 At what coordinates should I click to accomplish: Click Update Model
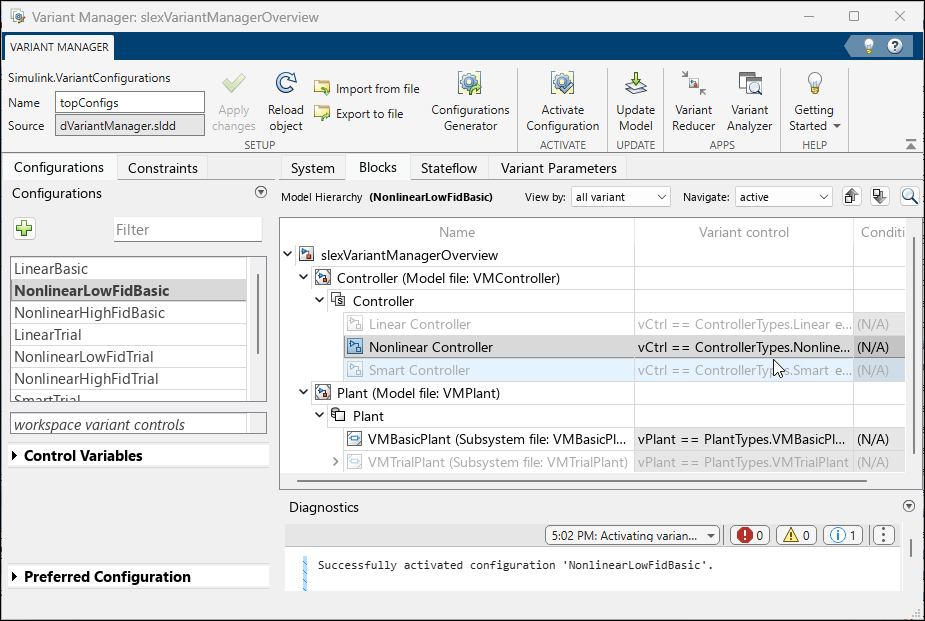click(x=635, y=102)
